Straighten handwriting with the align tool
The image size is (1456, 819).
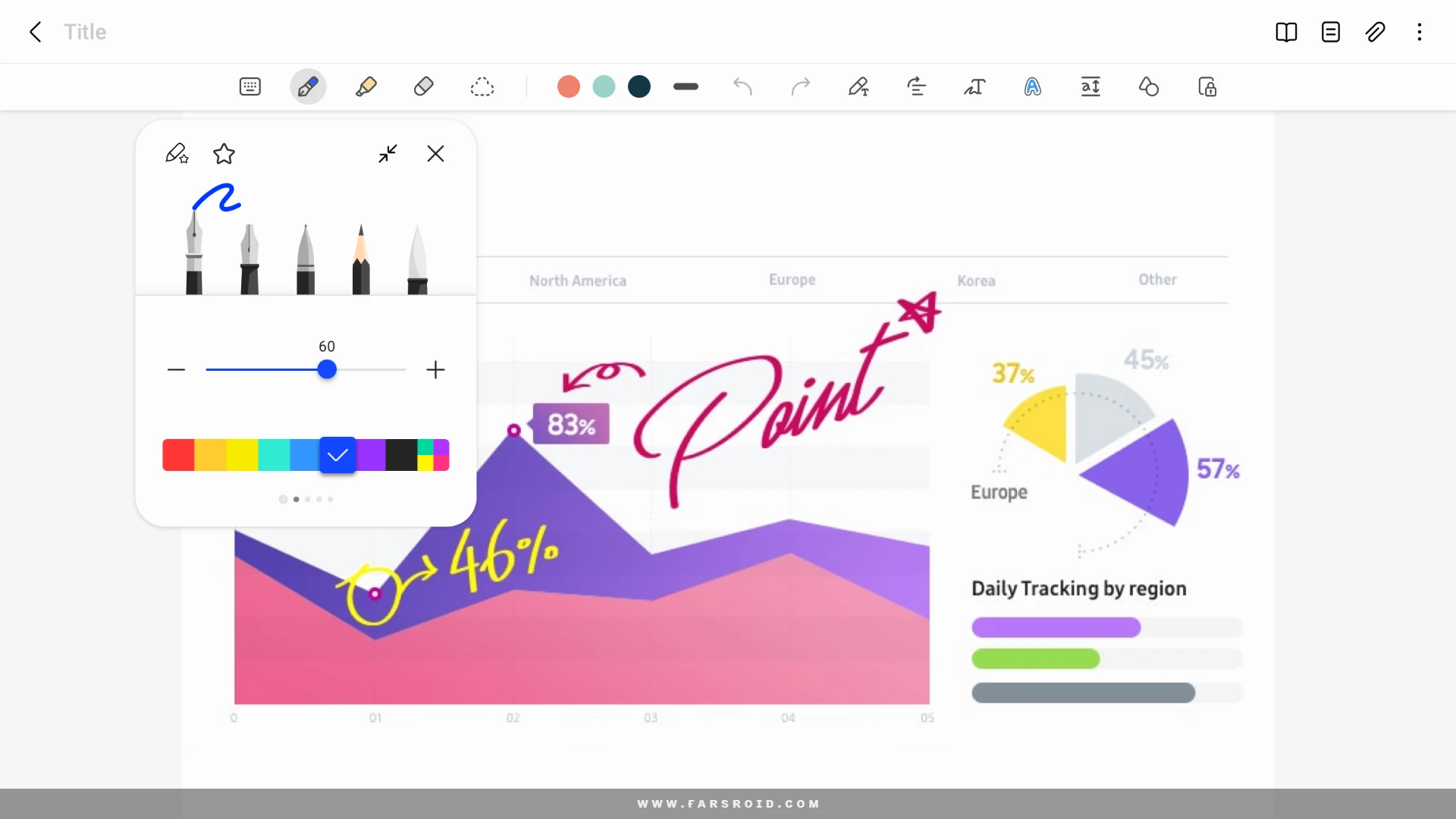917,86
